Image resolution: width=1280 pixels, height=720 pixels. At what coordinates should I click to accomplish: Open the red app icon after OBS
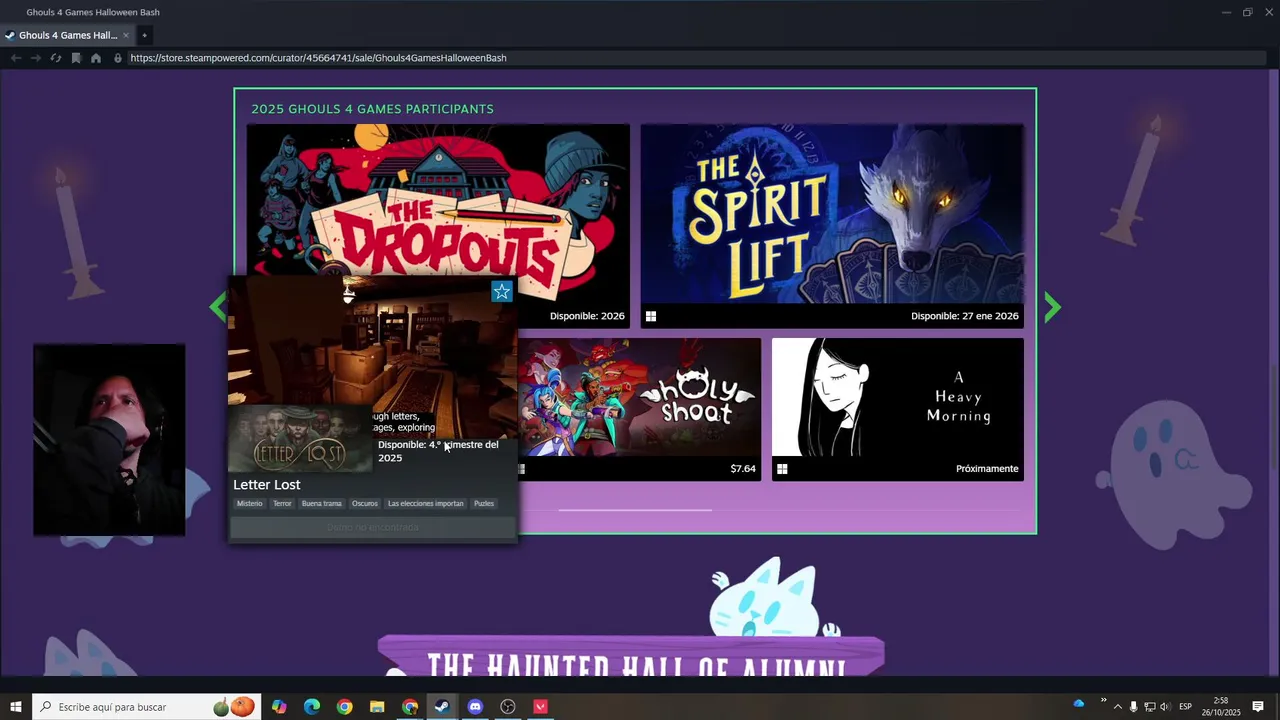pyautogui.click(x=541, y=707)
